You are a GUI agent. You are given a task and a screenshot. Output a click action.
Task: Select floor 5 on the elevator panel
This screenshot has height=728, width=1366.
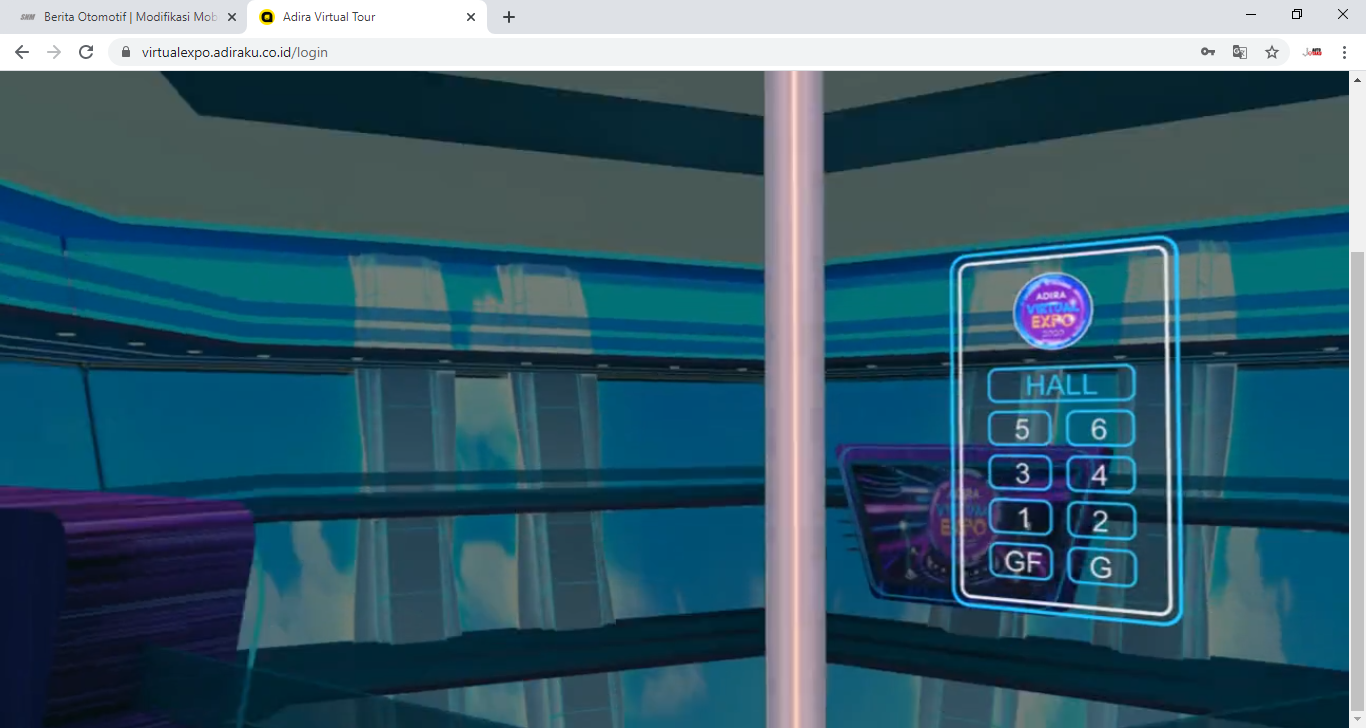click(x=1021, y=429)
